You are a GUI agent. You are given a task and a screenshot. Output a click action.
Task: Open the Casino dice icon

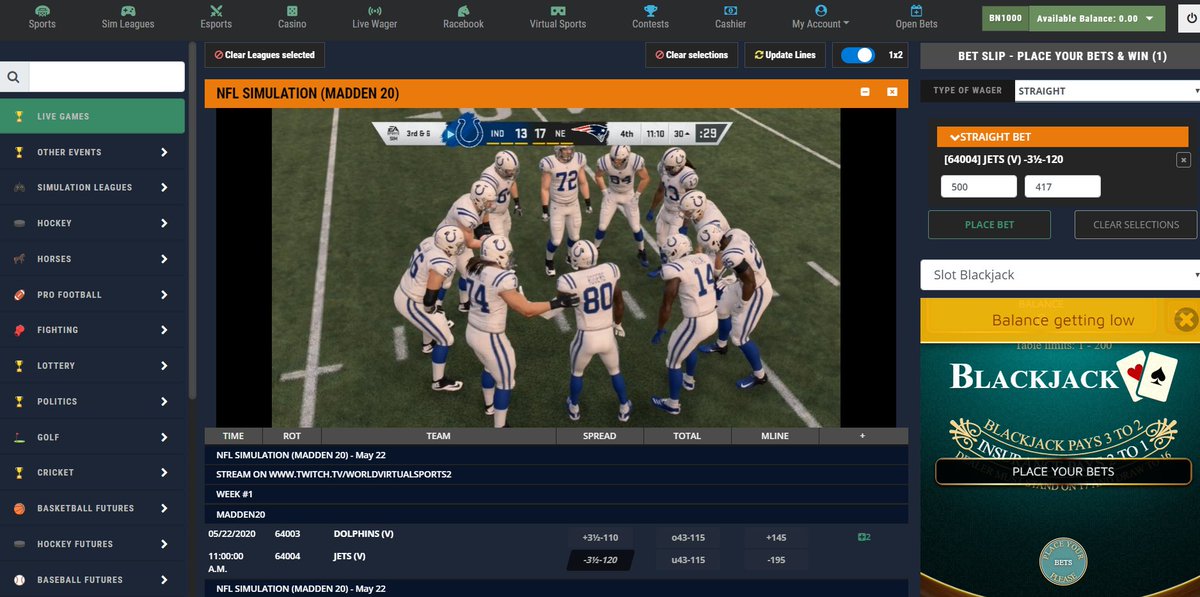[x=292, y=10]
